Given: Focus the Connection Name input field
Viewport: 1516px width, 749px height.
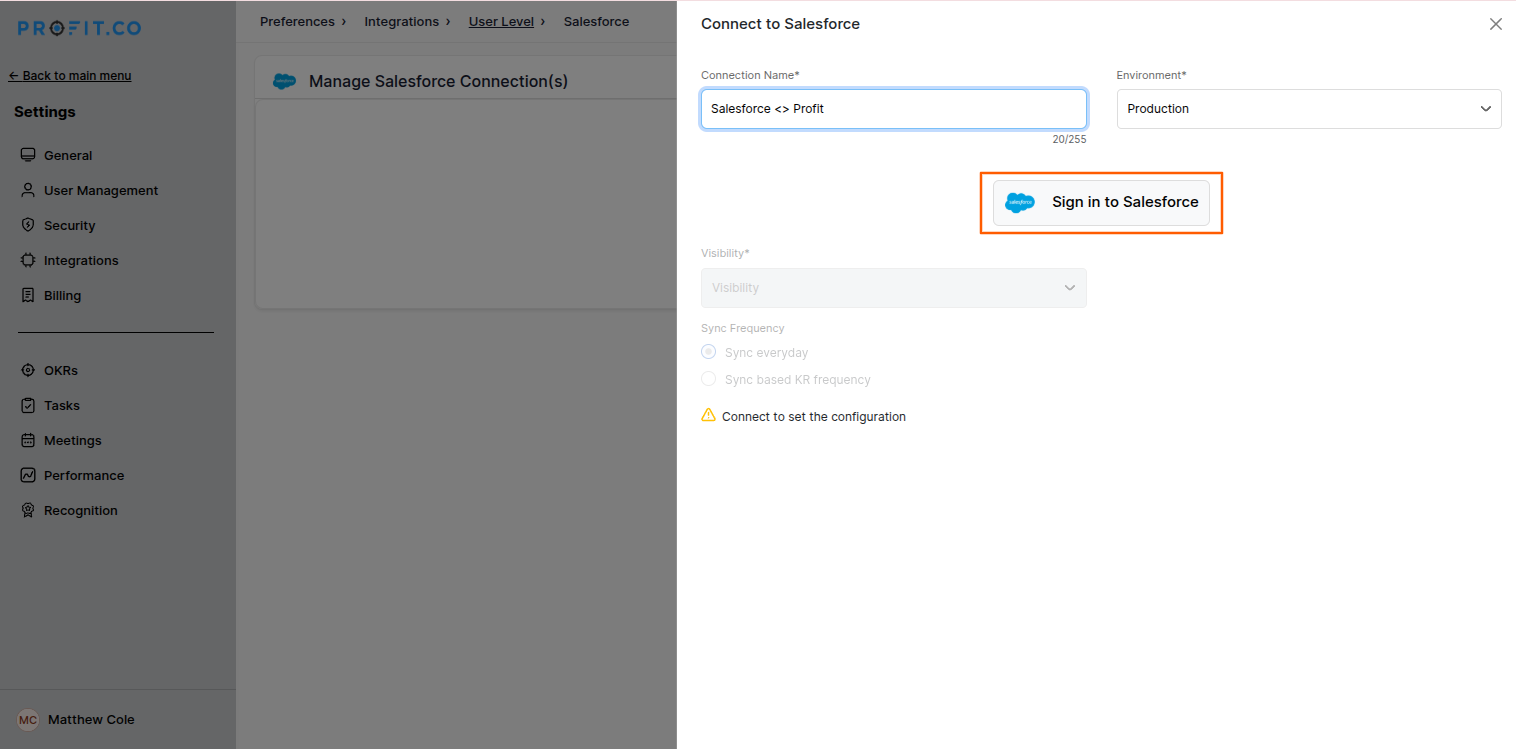Looking at the screenshot, I should pos(893,109).
